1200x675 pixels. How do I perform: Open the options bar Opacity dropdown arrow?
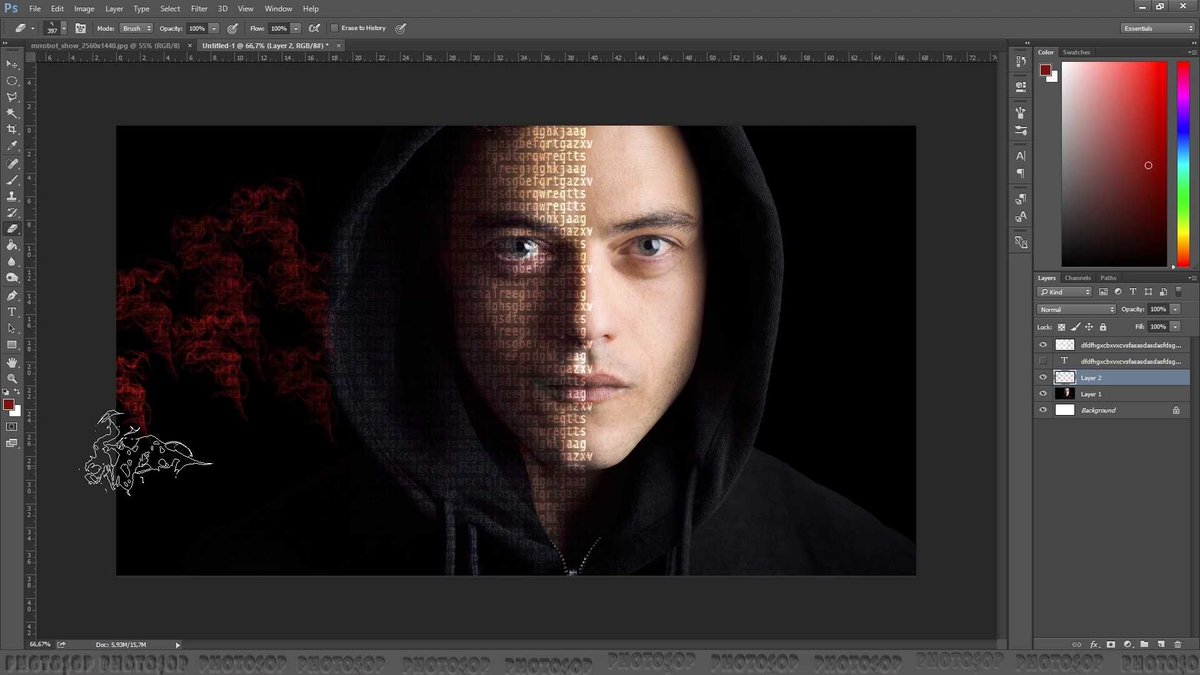pyautogui.click(x=214, y=28)
